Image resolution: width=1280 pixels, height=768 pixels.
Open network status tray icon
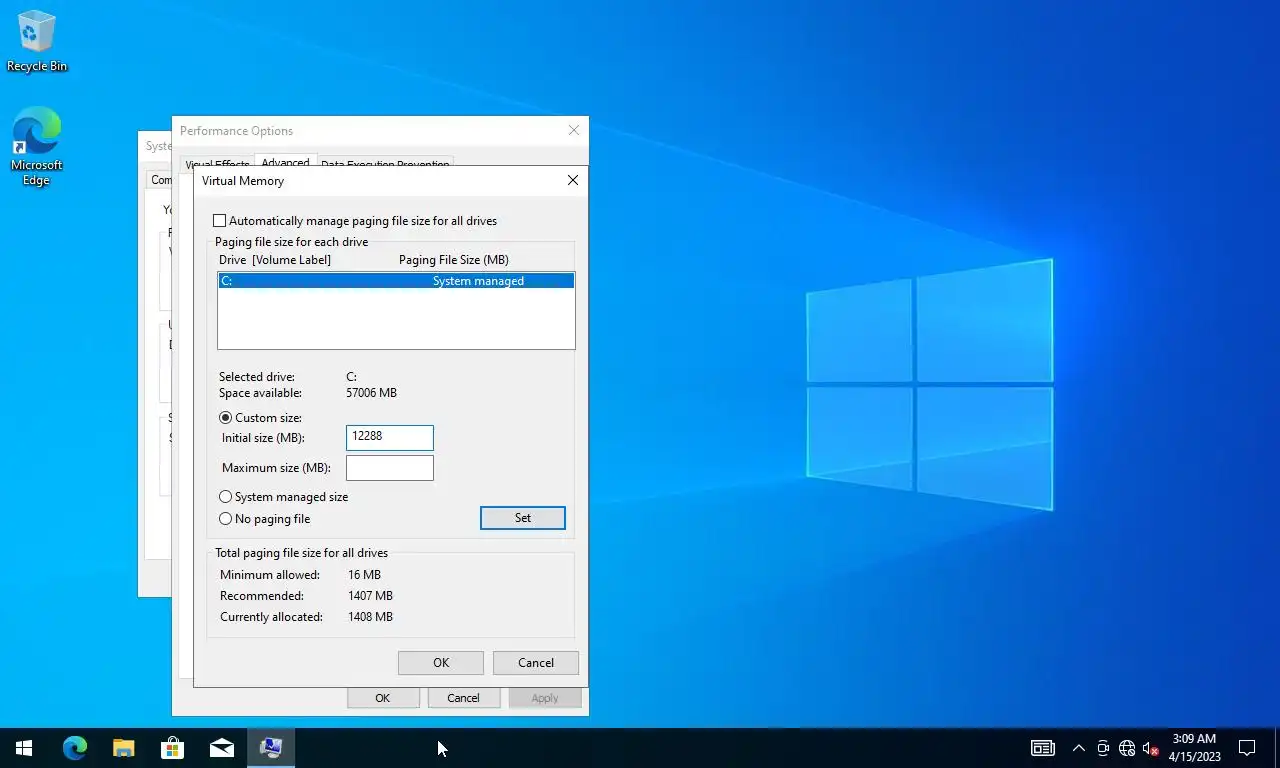tap(1127, 748)
